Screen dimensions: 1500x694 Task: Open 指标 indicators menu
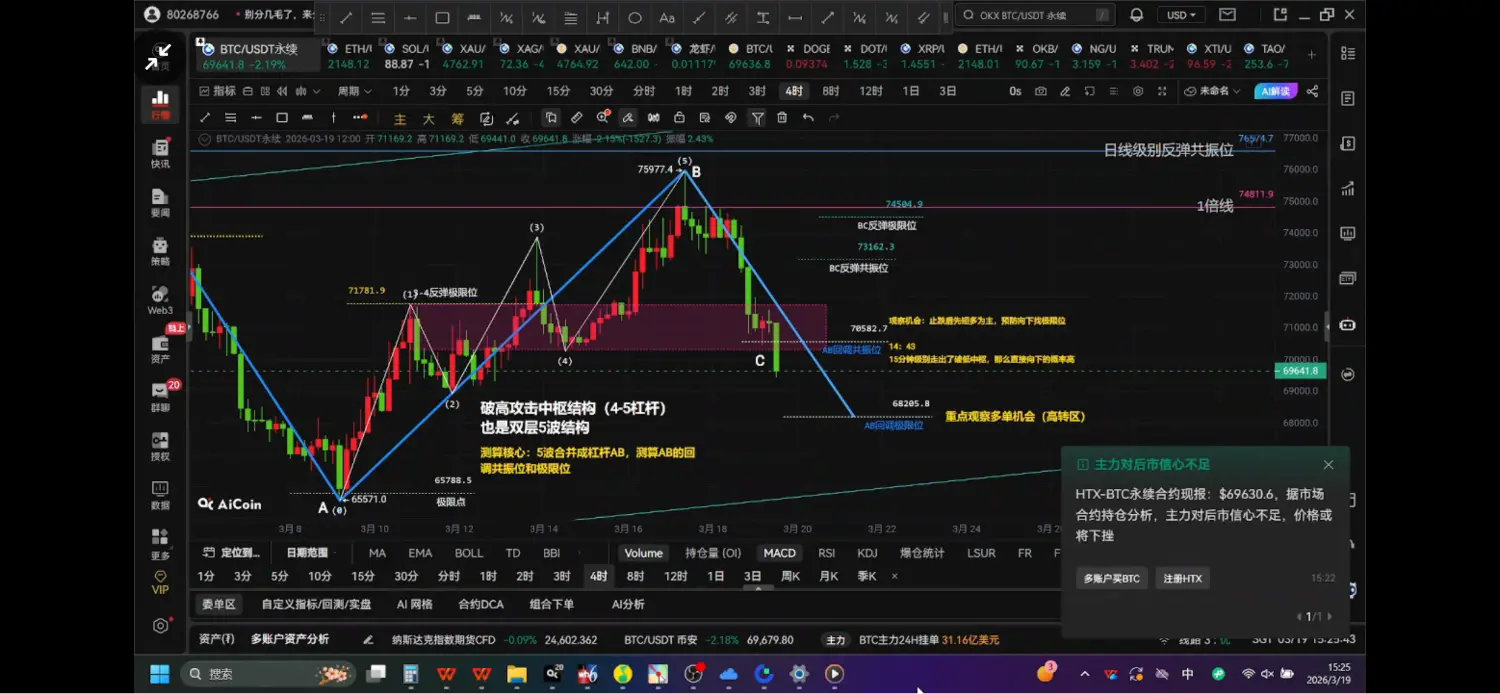(x=219, y=91)
